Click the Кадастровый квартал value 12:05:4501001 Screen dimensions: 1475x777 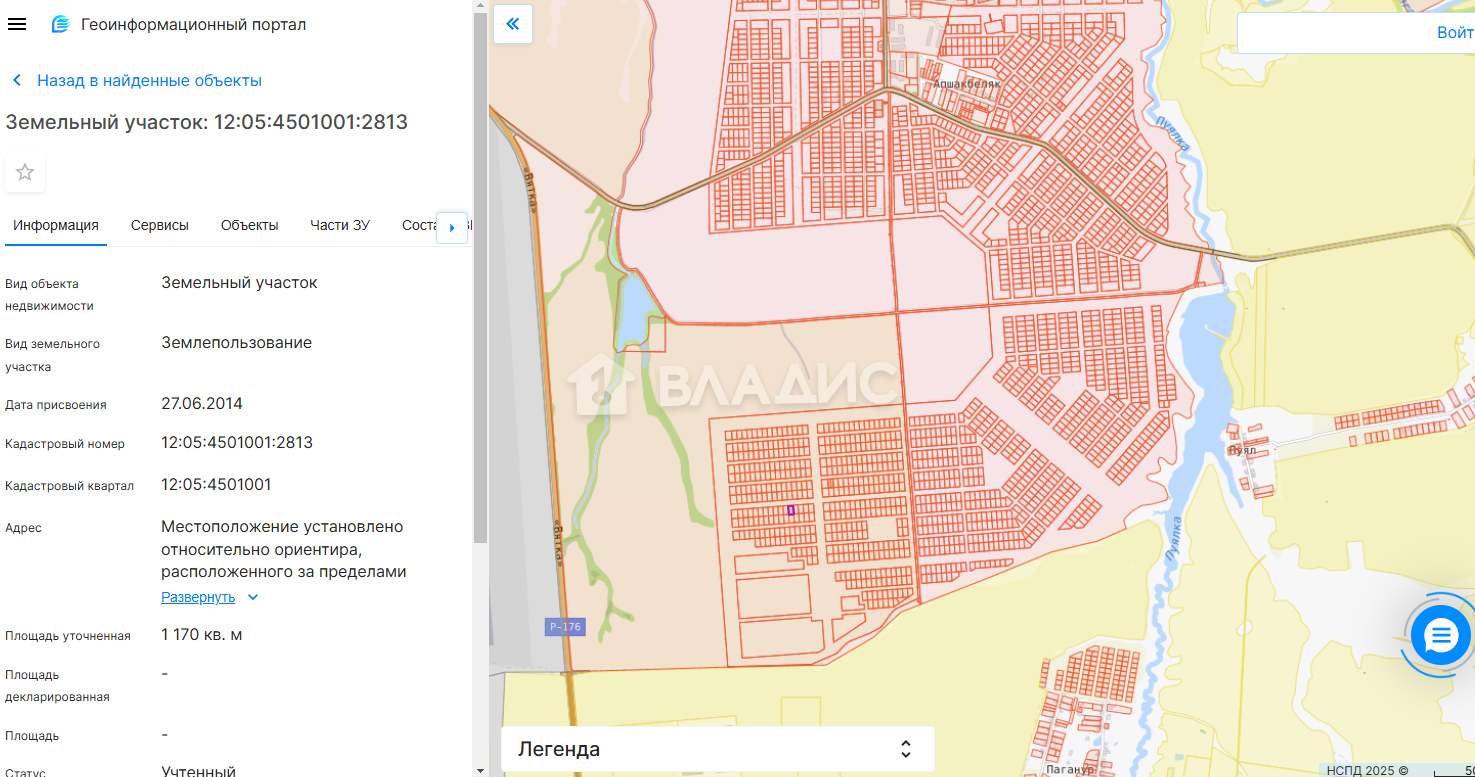(216, 485)
